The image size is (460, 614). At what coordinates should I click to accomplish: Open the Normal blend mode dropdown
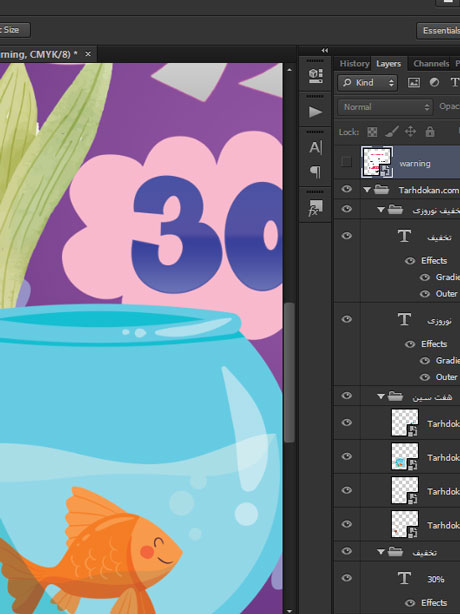pos(385,107)
